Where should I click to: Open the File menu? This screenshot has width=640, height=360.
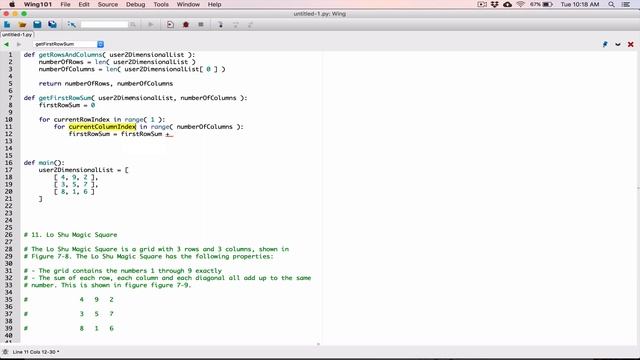coord(65,4)
